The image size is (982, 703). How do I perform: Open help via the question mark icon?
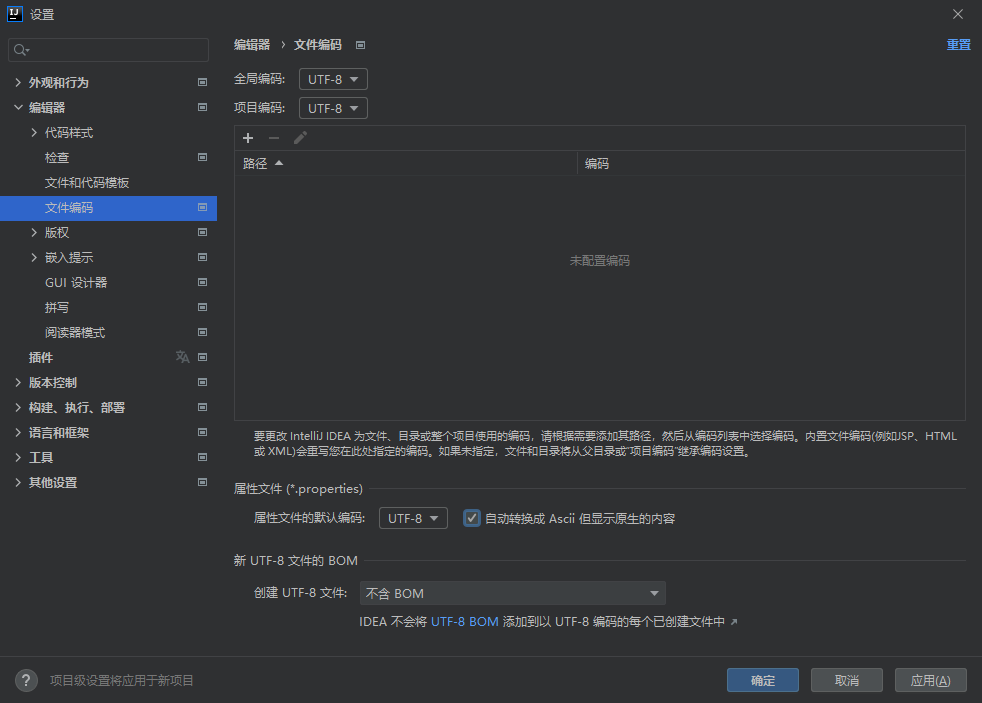pyautogui.click(x=25, y=680)
